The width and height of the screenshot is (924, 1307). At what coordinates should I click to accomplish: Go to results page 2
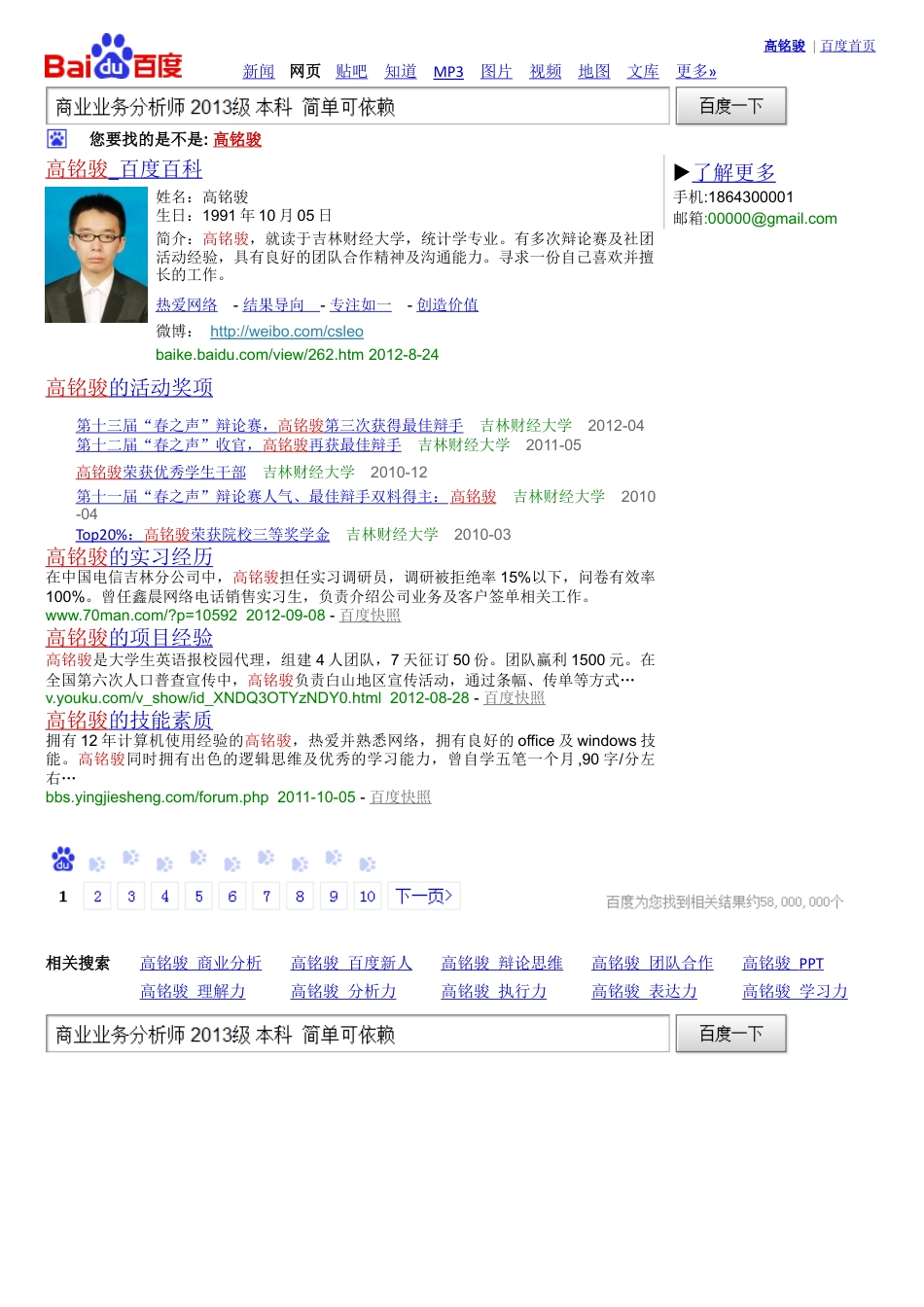[x=97, y=896]
